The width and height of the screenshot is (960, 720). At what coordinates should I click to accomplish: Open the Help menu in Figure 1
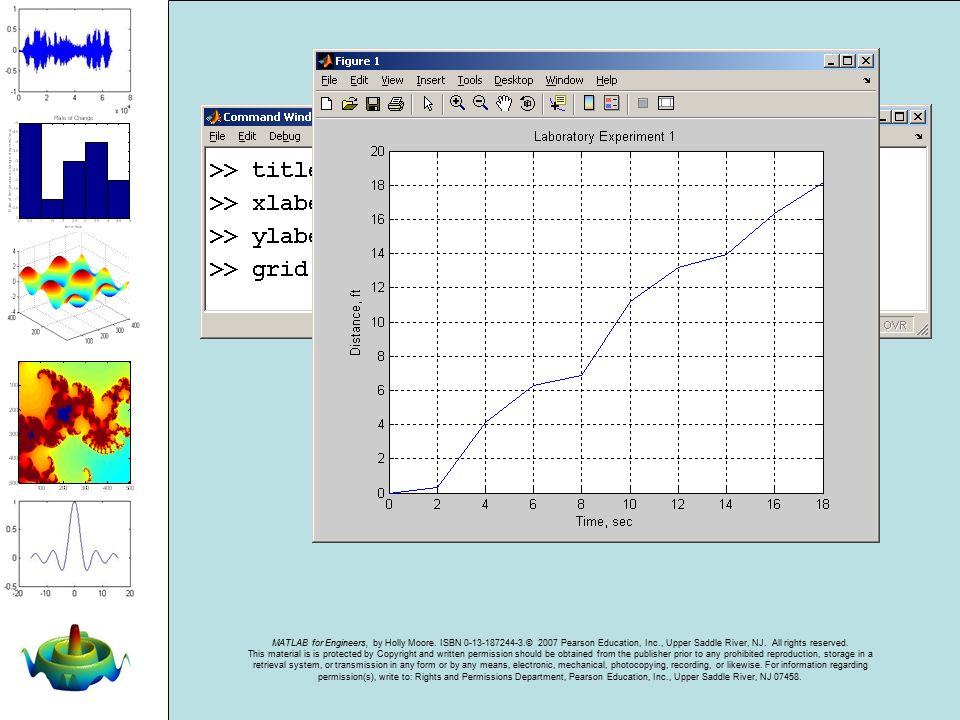click(607, 80)
